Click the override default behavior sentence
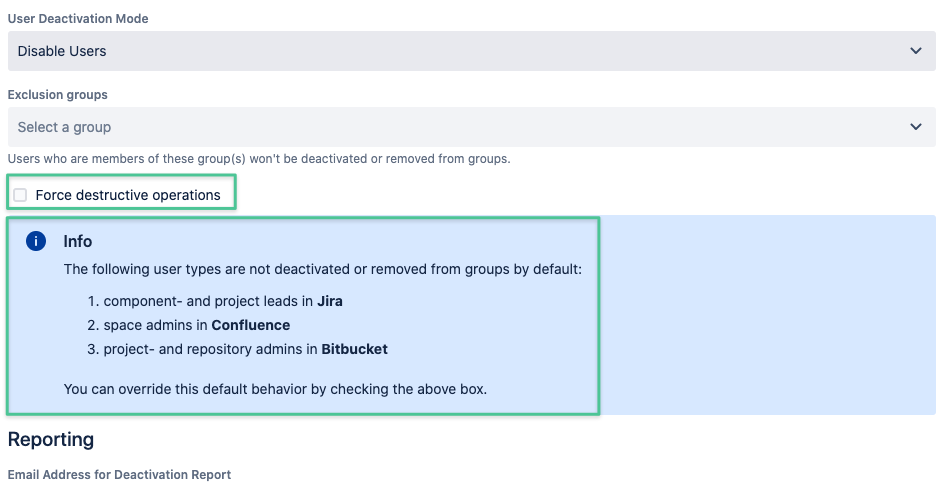 pos(275,389)
